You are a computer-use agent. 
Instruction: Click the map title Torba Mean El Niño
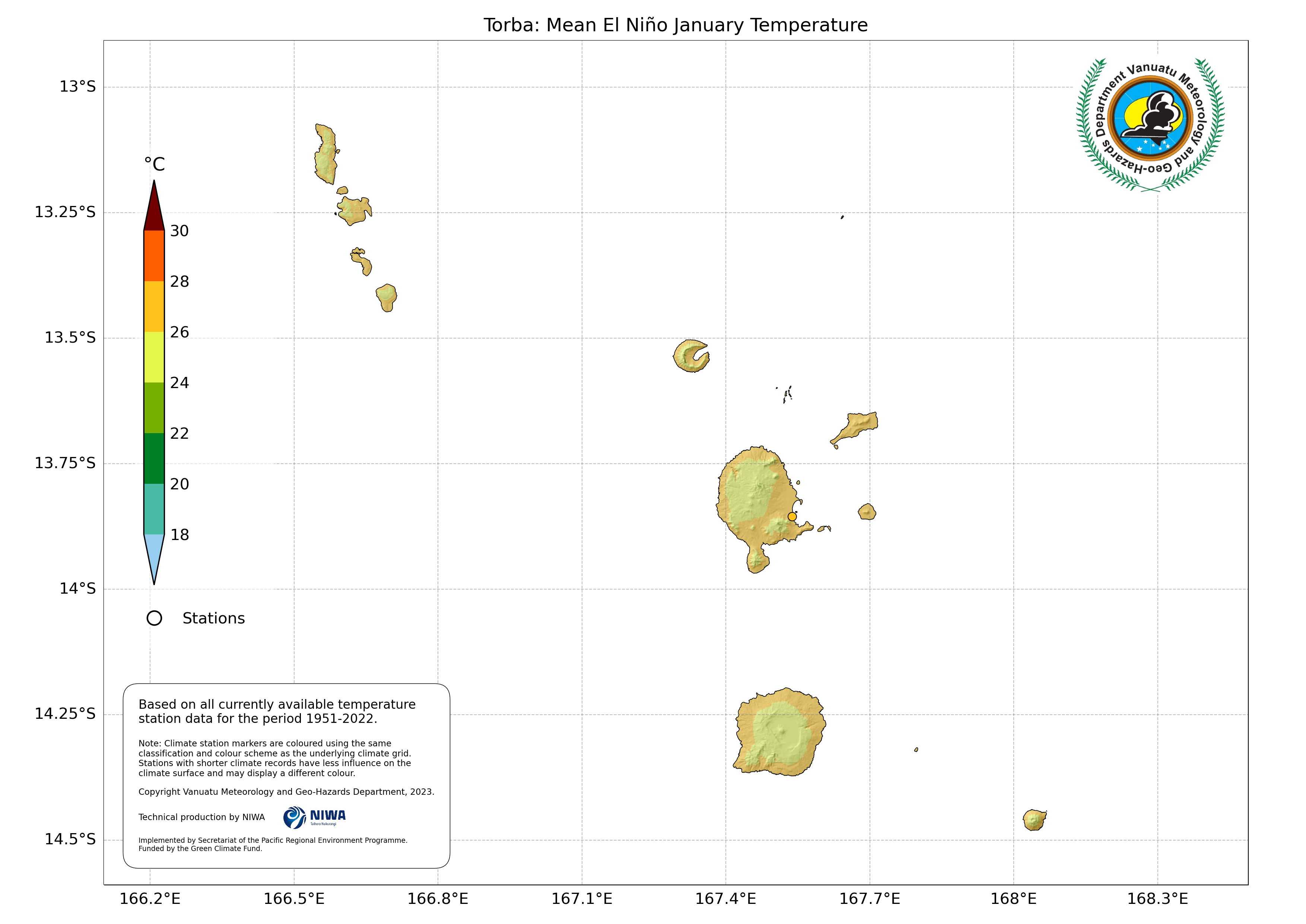pyautogui.click(x=675, y=25)
